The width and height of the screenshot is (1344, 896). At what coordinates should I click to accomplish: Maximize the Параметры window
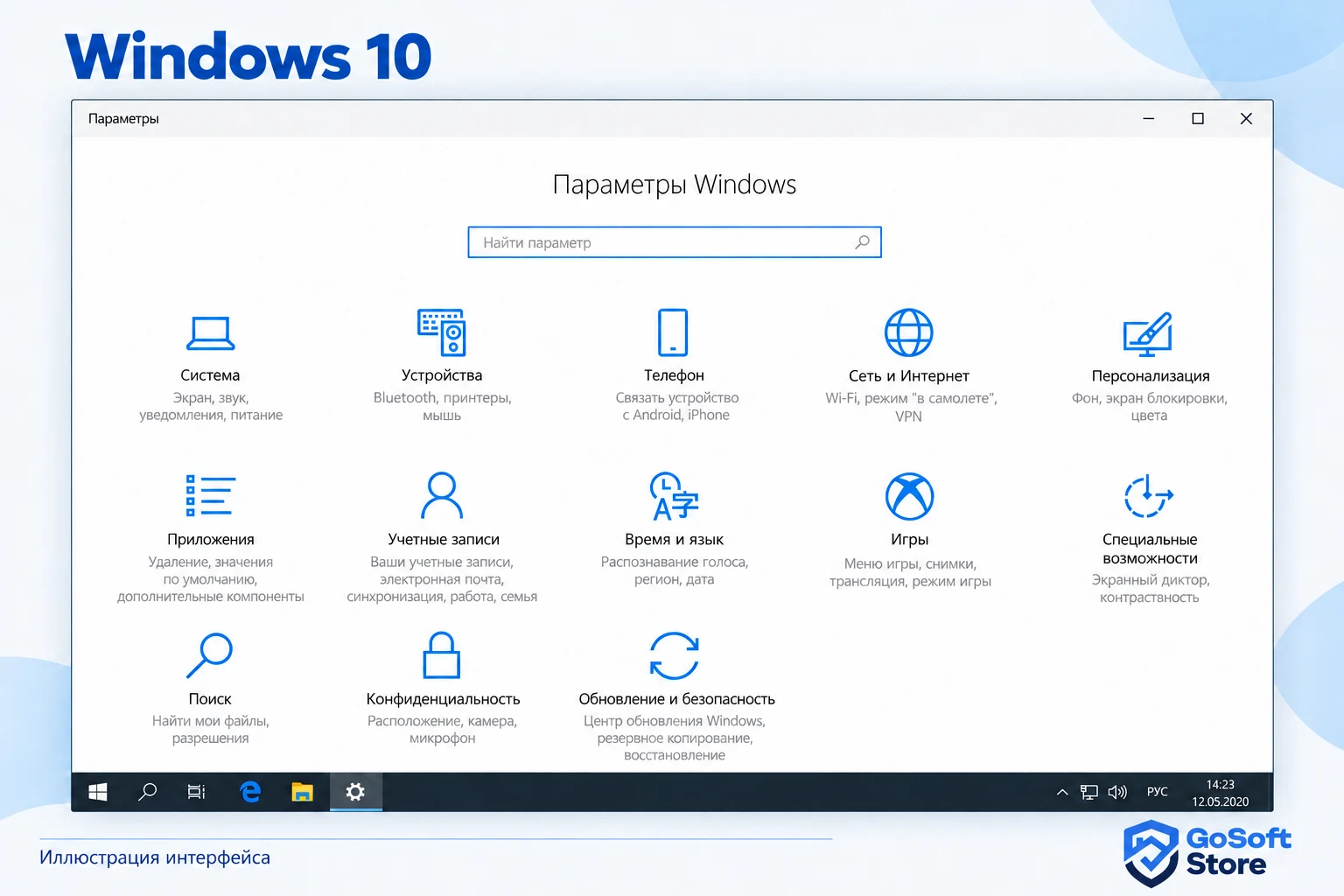coord(1198,118)
